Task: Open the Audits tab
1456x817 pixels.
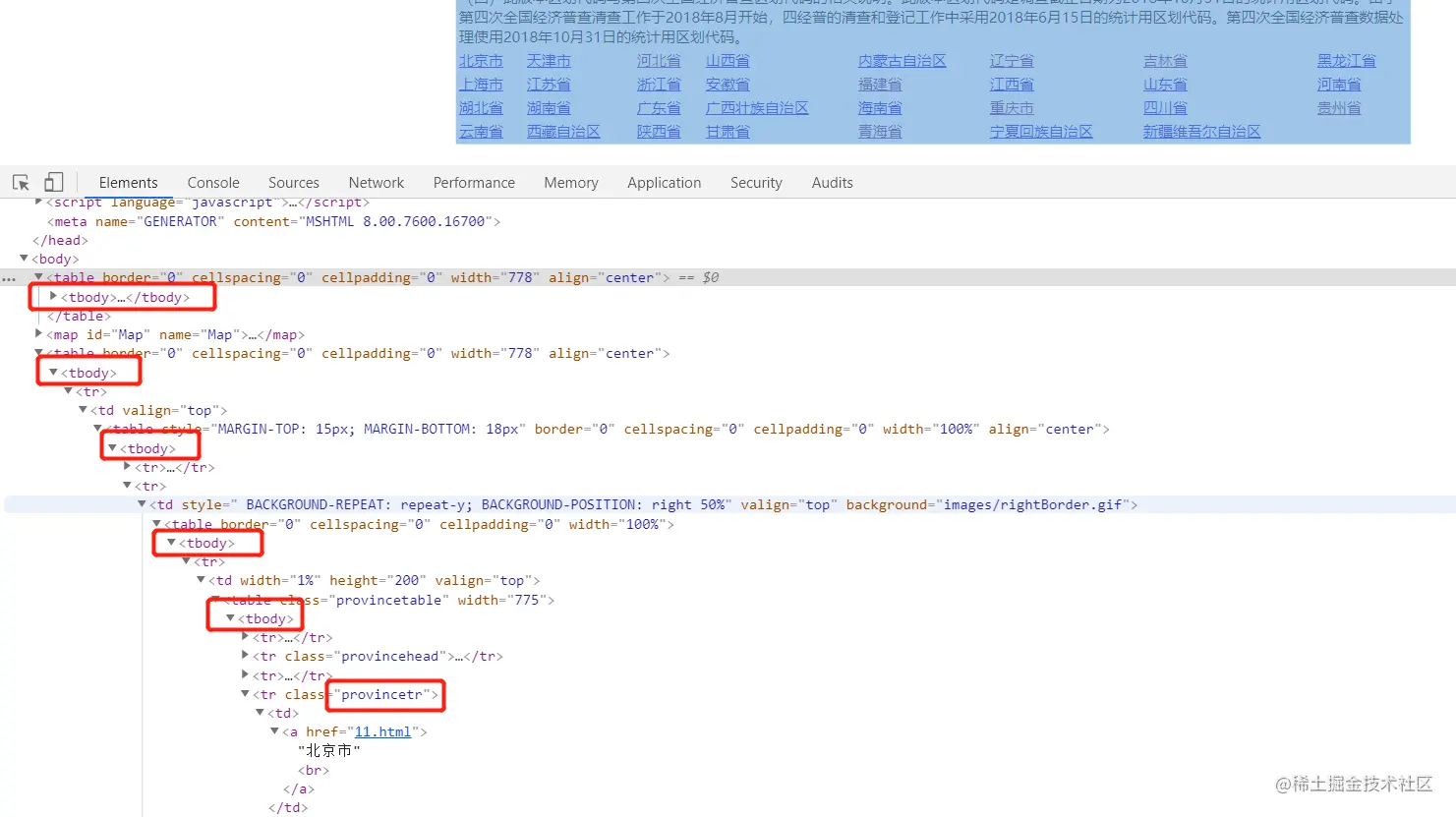Action: [x=833, y=183]
